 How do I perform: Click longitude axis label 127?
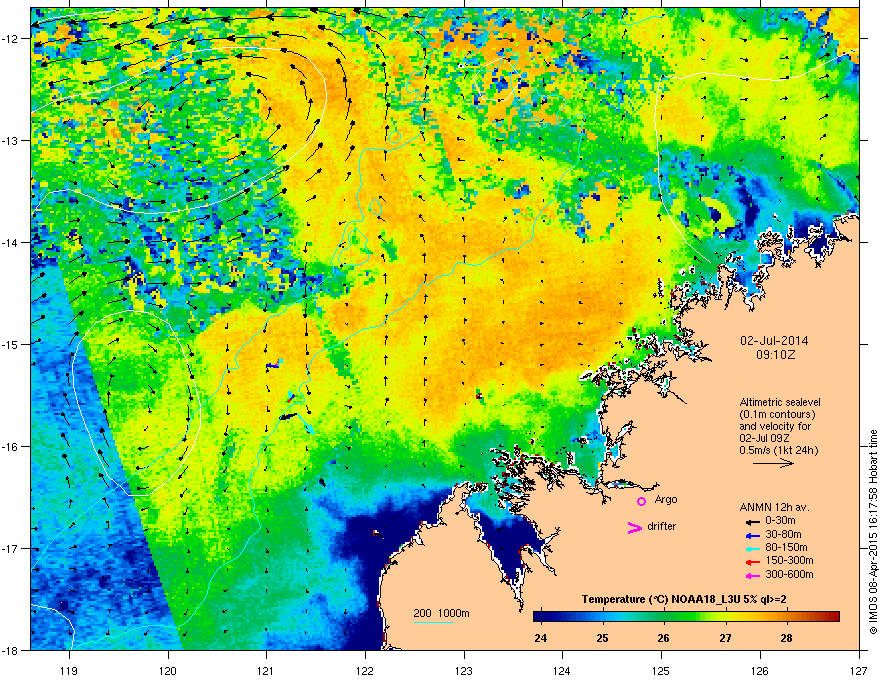(859, 669)
